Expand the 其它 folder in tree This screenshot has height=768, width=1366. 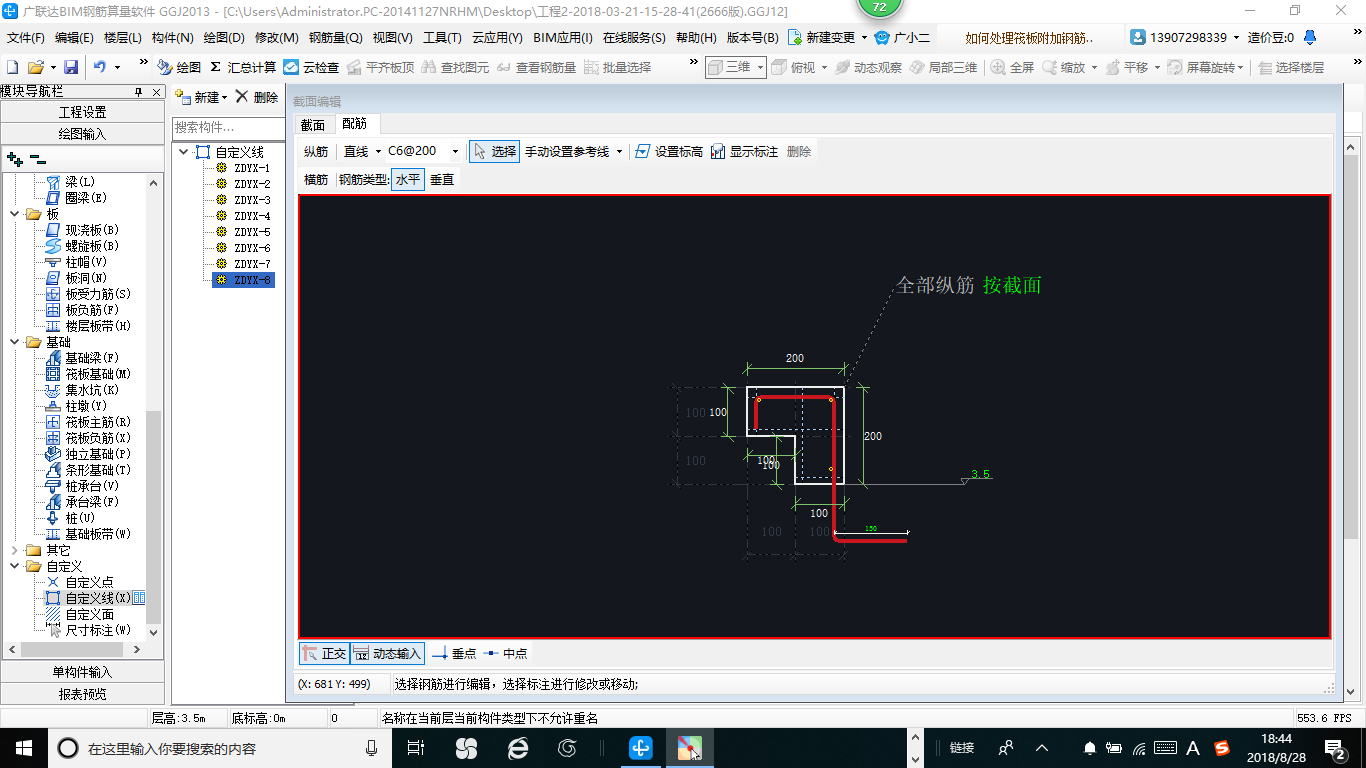tap(14, 550)
